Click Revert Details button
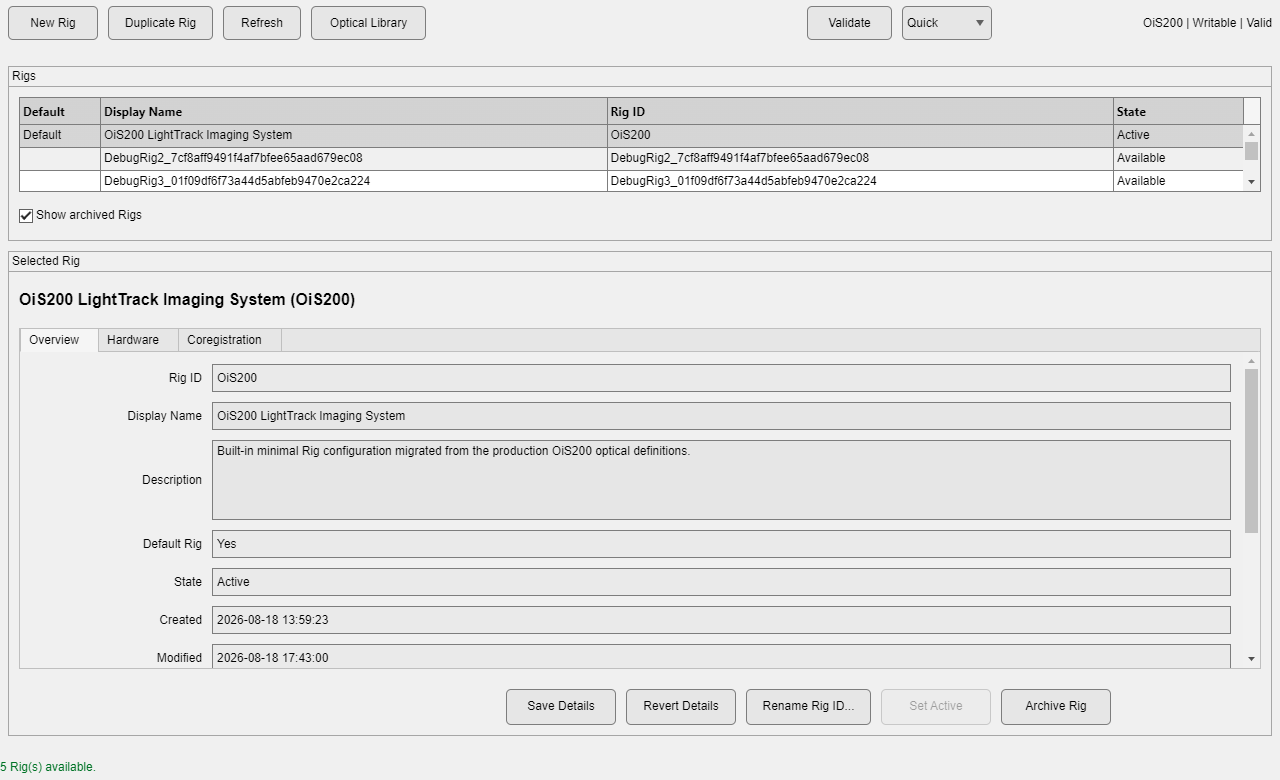 tap(681, 706)
